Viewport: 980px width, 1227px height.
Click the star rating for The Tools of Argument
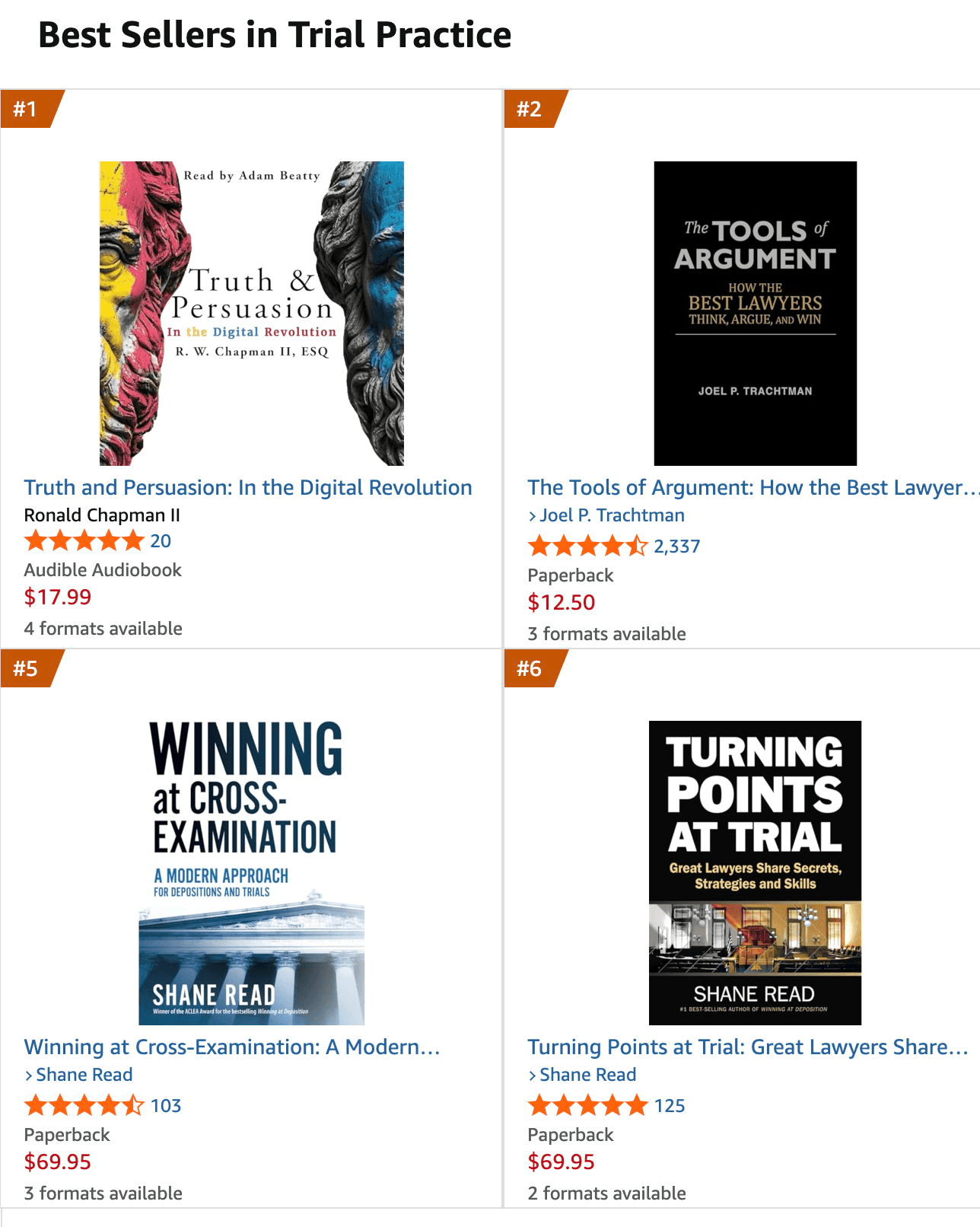tap(585, 546)
